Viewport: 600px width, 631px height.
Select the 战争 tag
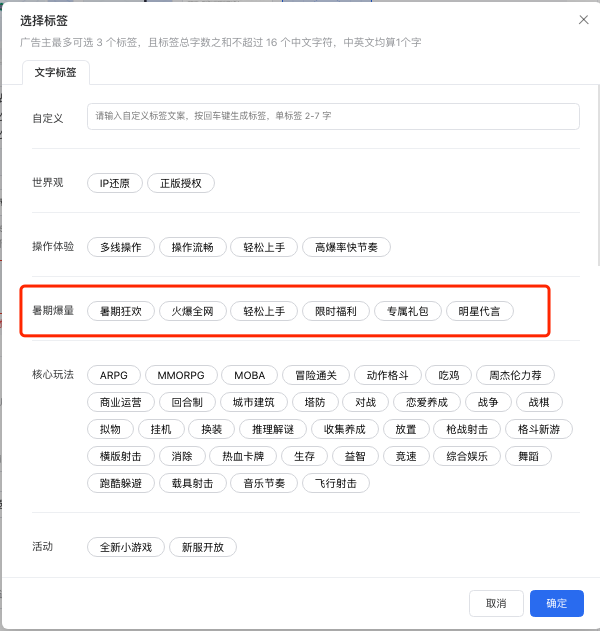tap(488, 402)
